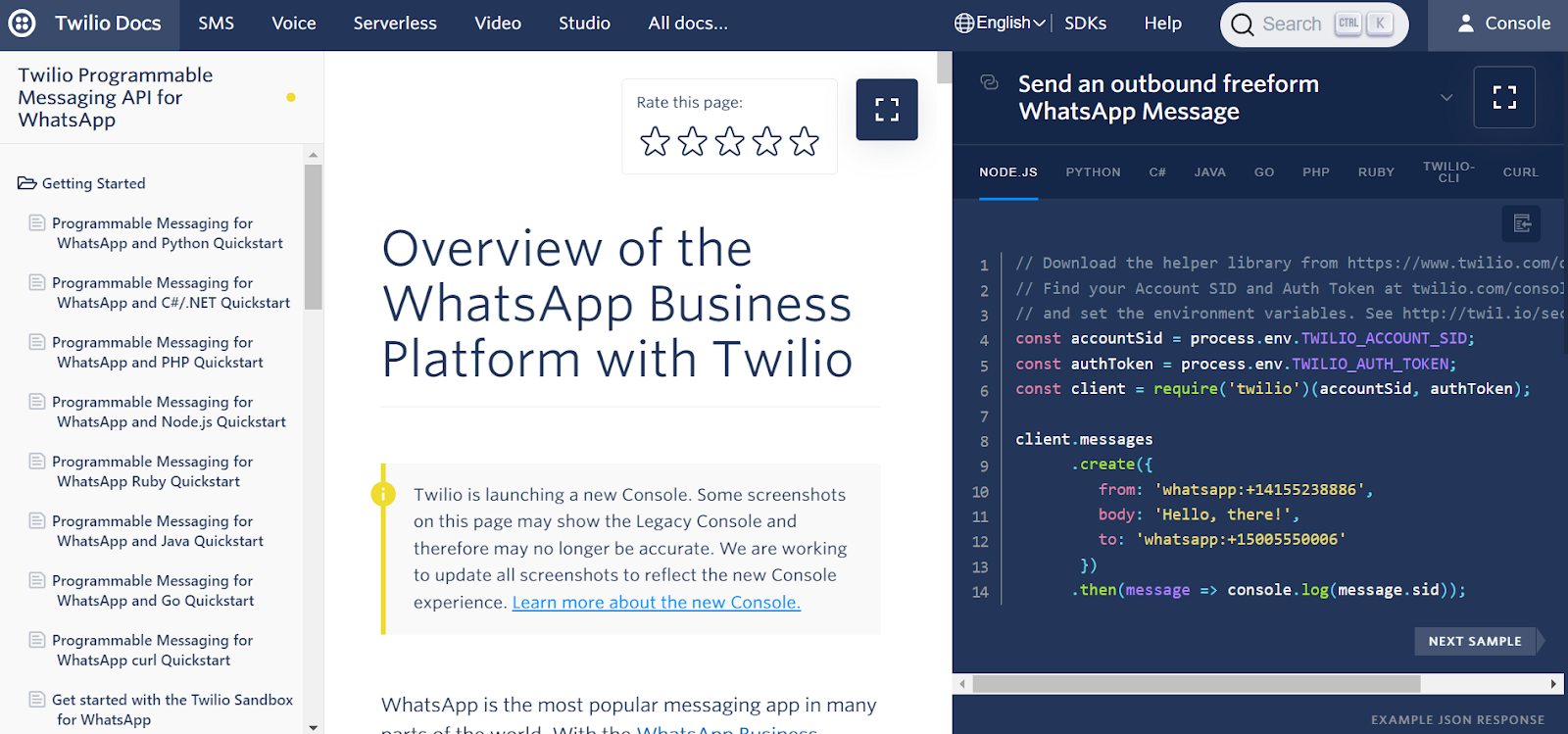Click the page vertical scrollbar thumb

point(945,67)
